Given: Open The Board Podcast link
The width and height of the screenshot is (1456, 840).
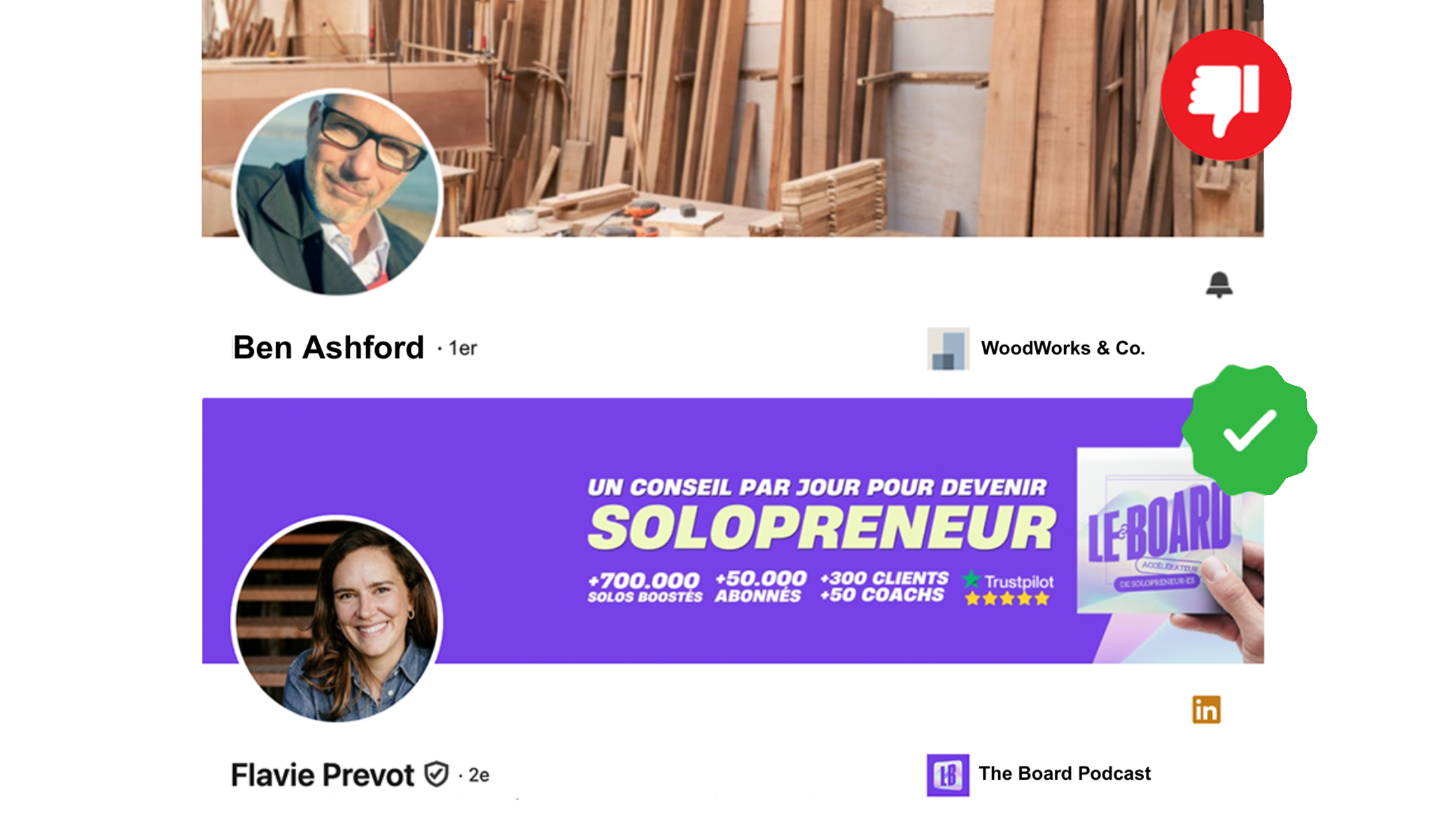Looking at the screenshot, I should point(1064,773).
